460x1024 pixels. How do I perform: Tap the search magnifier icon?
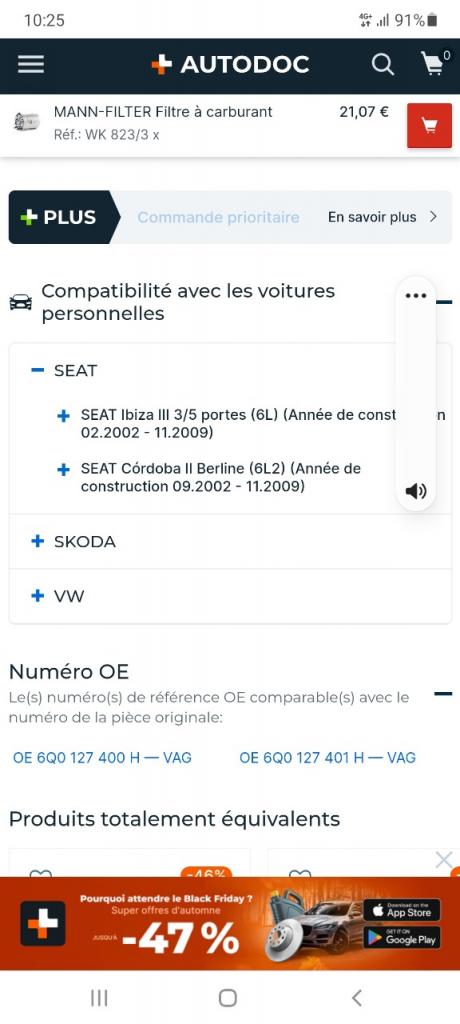pyautogui.click(x=382, y=65)
